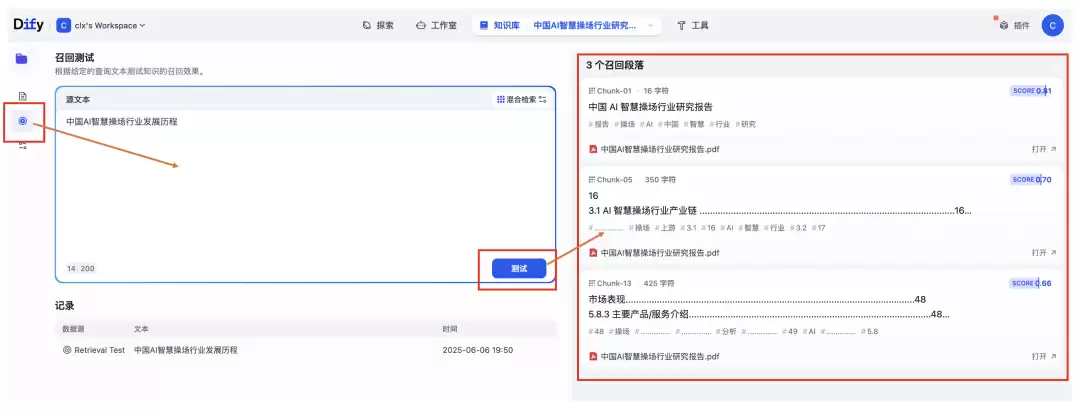Open the 工具 tab

[693, 25]
